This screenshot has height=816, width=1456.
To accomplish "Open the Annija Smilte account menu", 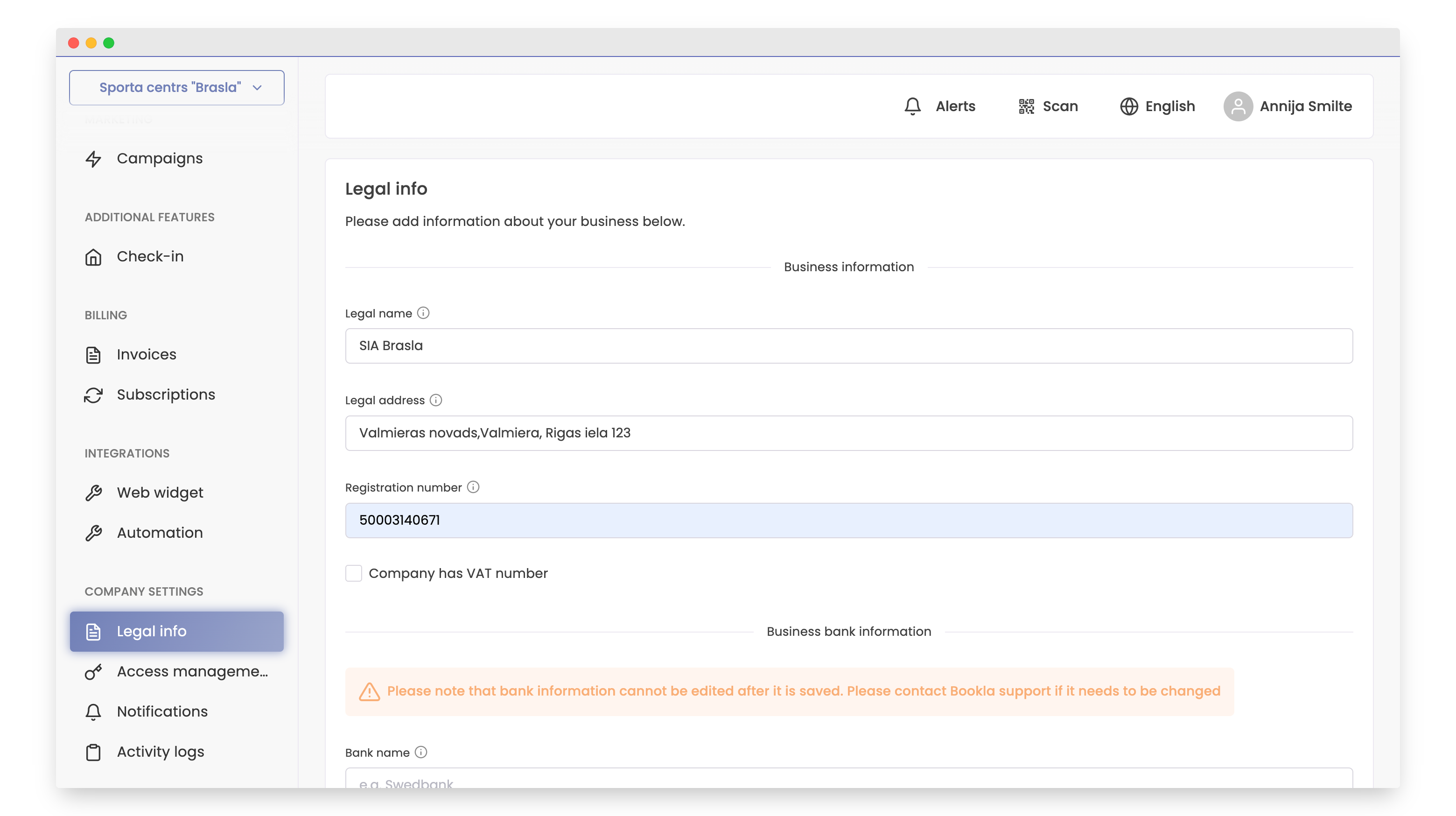I will [x=1305, y=106].
